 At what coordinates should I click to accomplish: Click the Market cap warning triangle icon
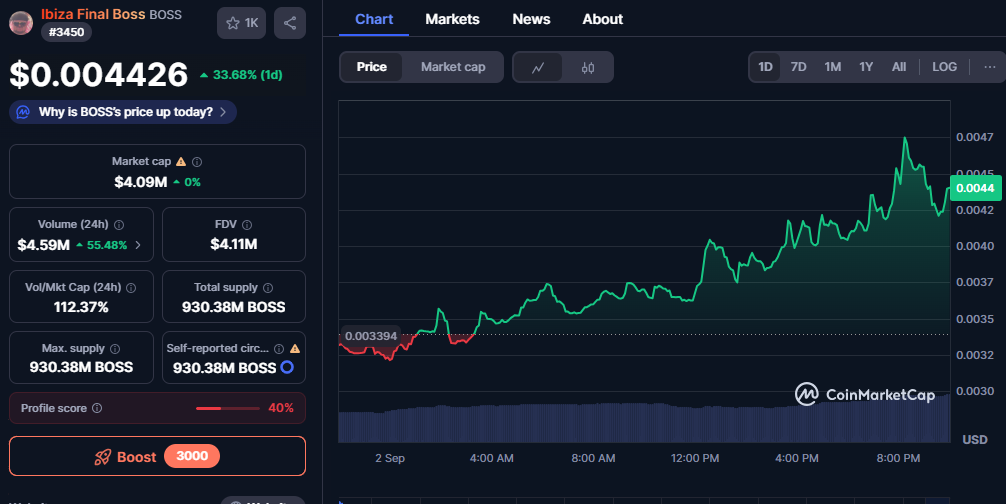click(x=181, y=162)
